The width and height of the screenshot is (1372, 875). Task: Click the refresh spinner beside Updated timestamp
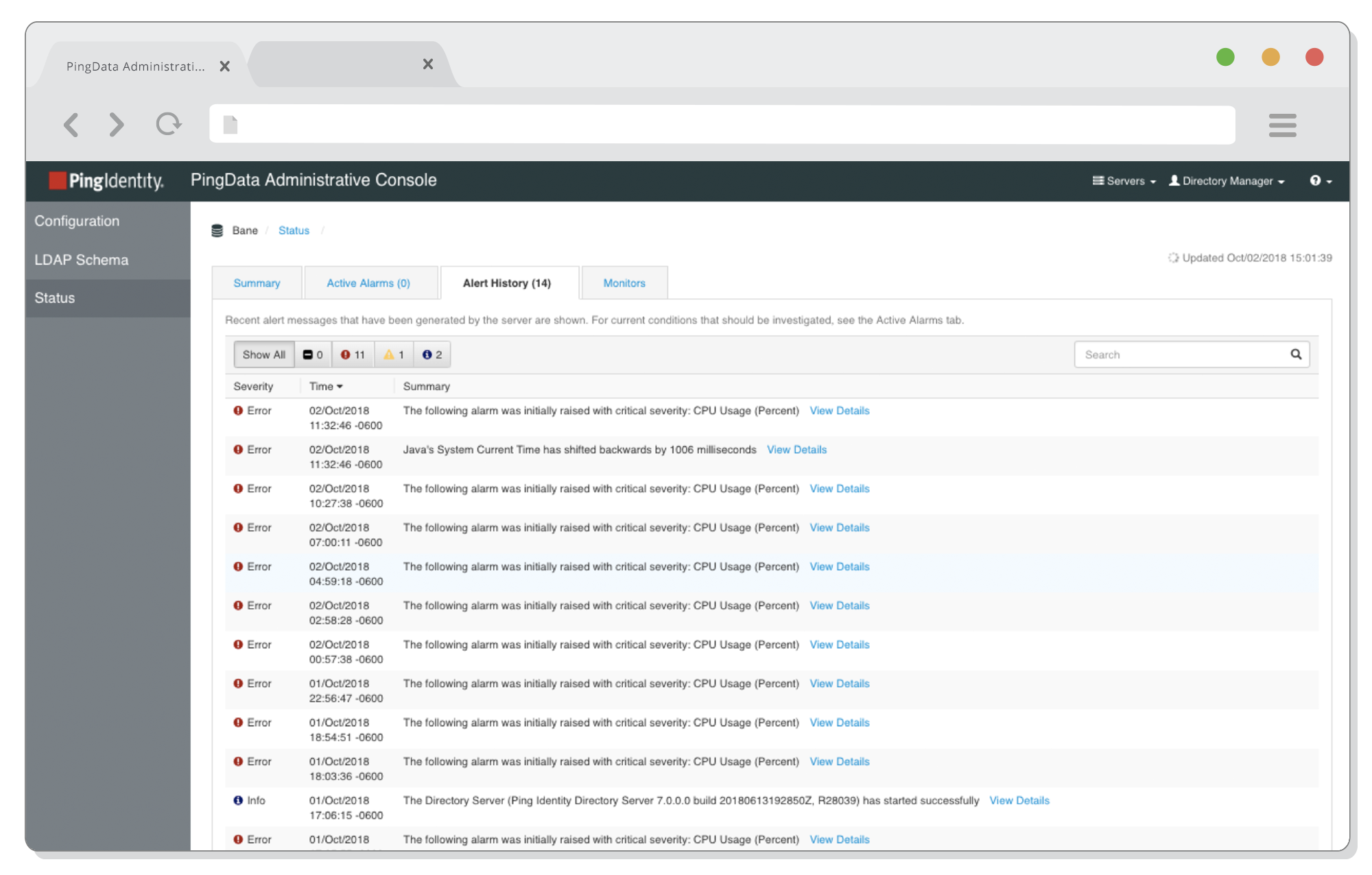tap(1173, 258)
